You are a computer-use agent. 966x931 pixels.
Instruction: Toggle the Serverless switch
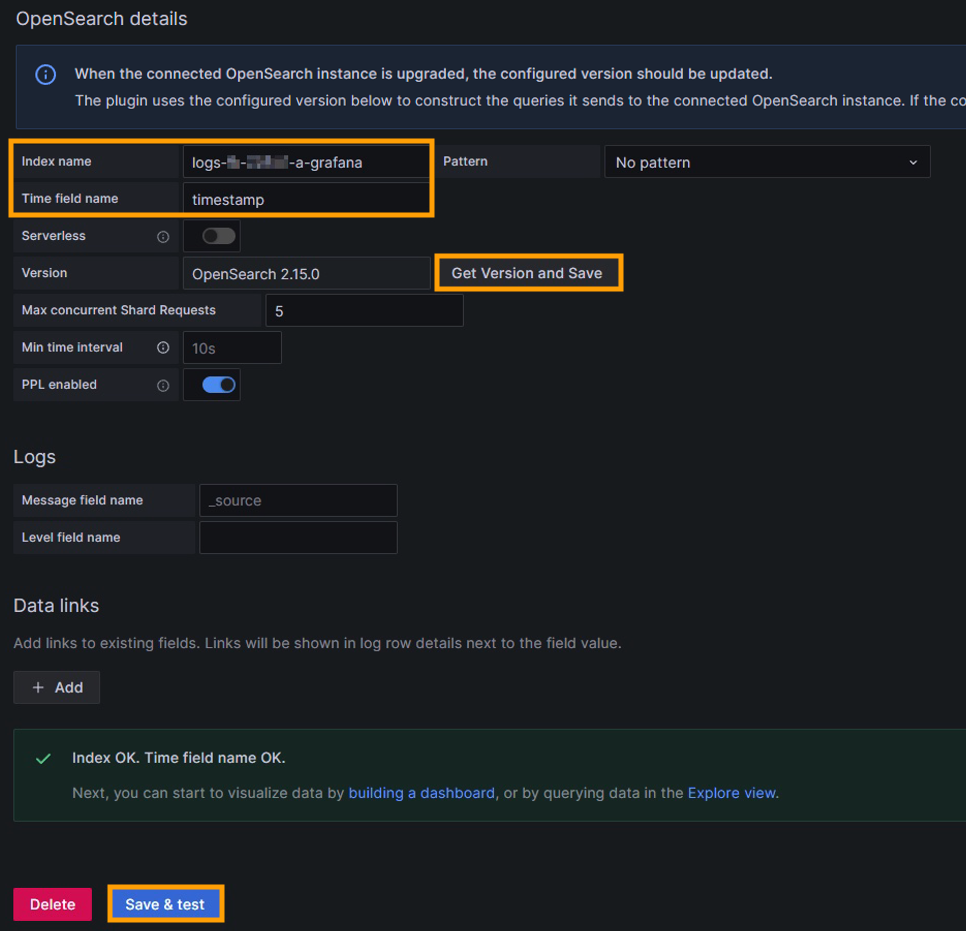click(x=219, y=236)
